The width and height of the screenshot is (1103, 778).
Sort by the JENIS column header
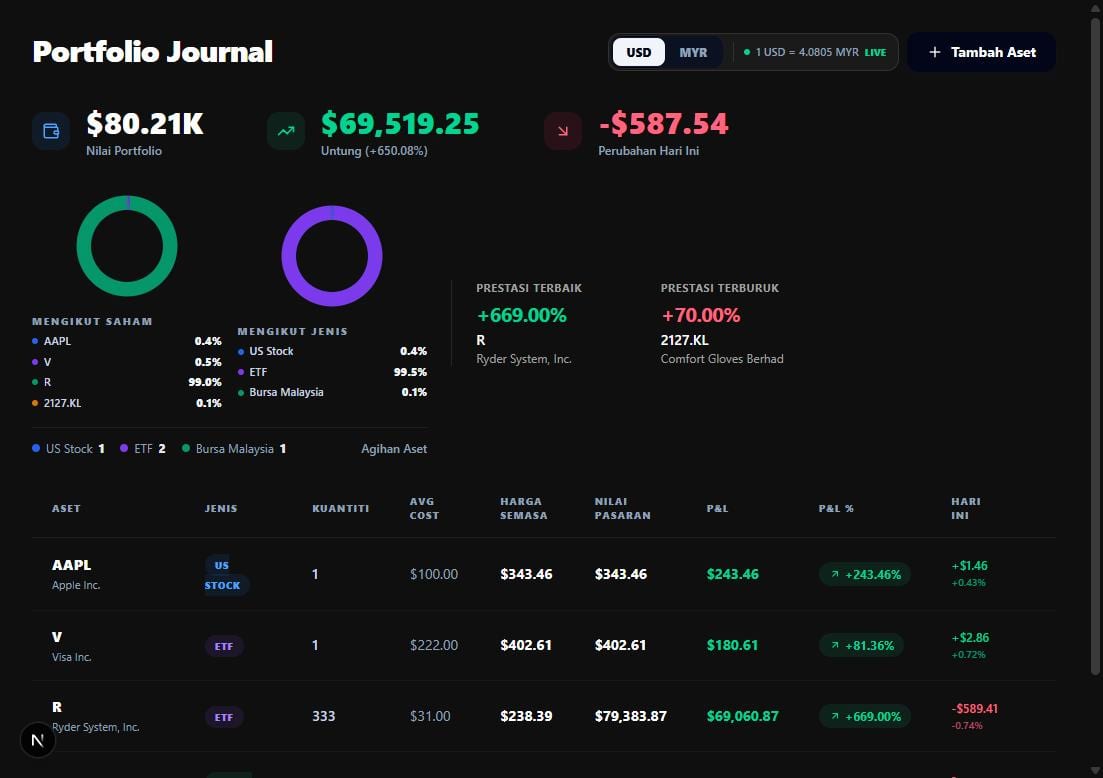point(221,509)
